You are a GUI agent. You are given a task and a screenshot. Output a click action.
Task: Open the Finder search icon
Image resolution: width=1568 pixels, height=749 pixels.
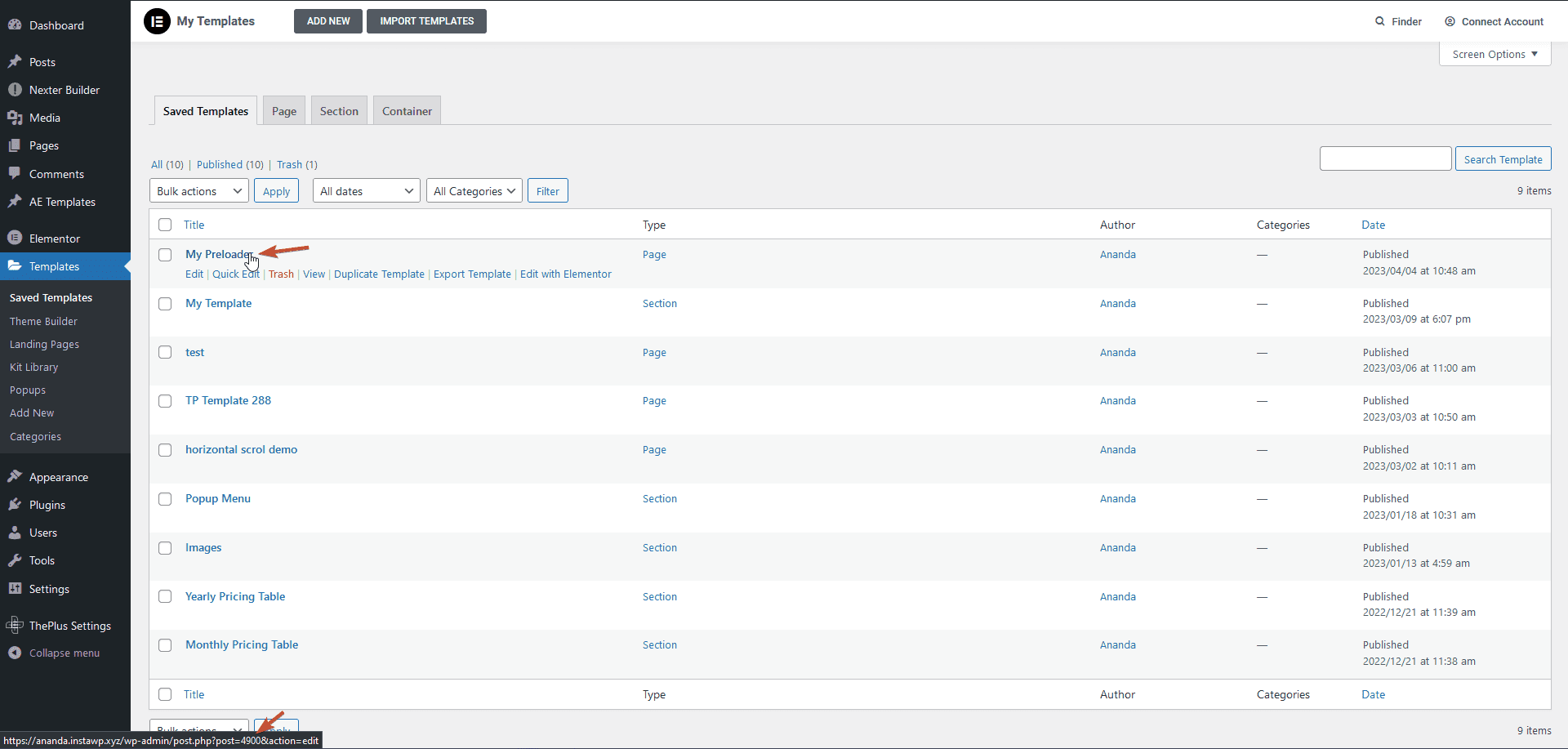pyautogui.click(x=1379, y=21)
